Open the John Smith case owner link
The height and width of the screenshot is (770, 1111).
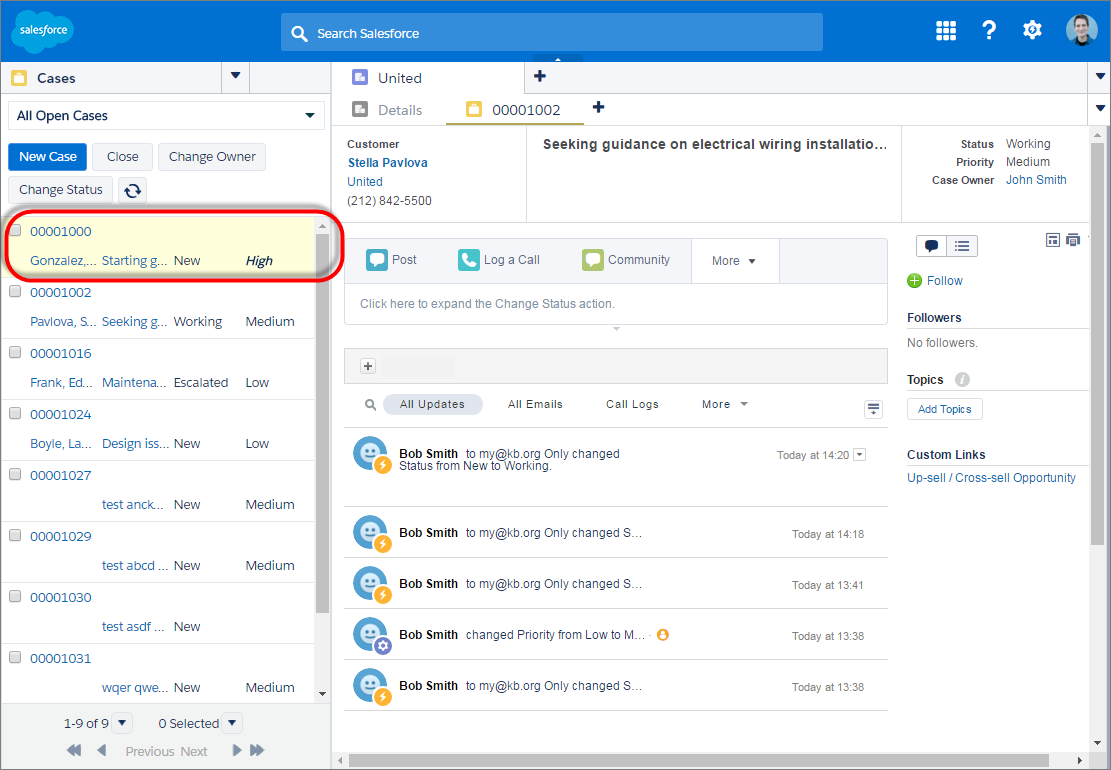[1036, 180]
